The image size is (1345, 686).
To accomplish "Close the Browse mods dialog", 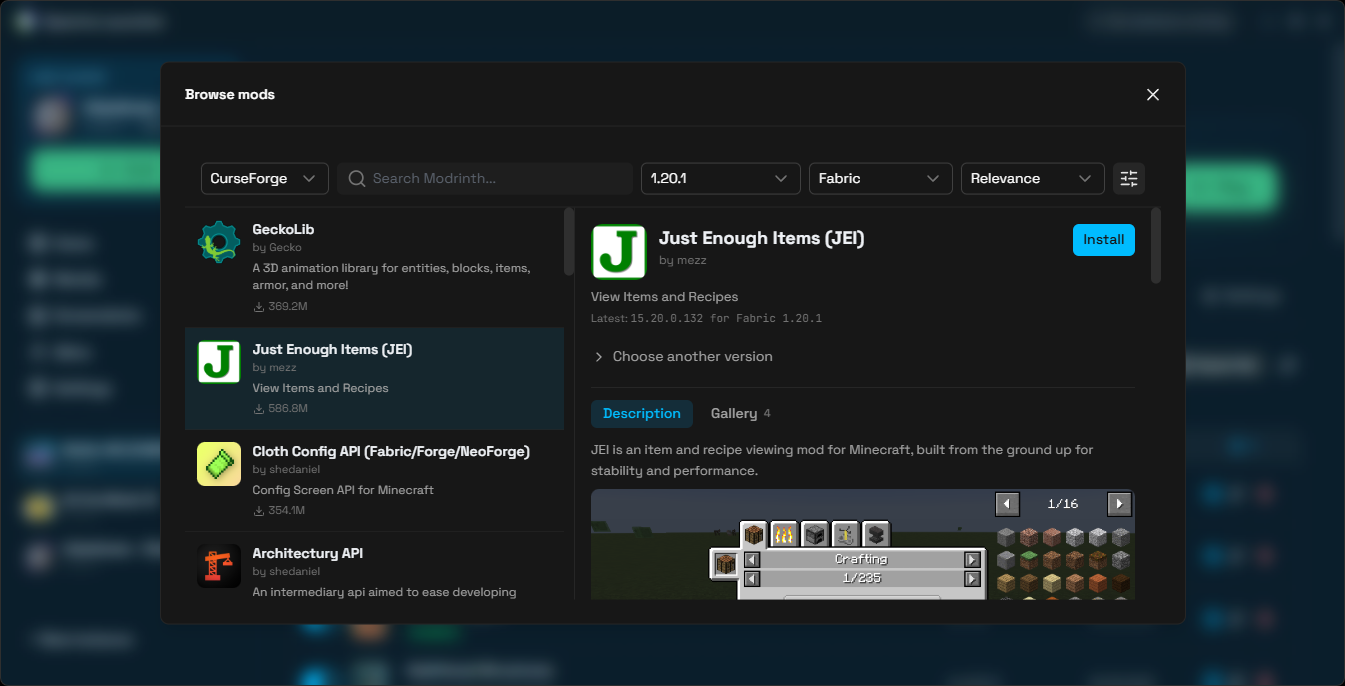I will tap(1153, 95).
